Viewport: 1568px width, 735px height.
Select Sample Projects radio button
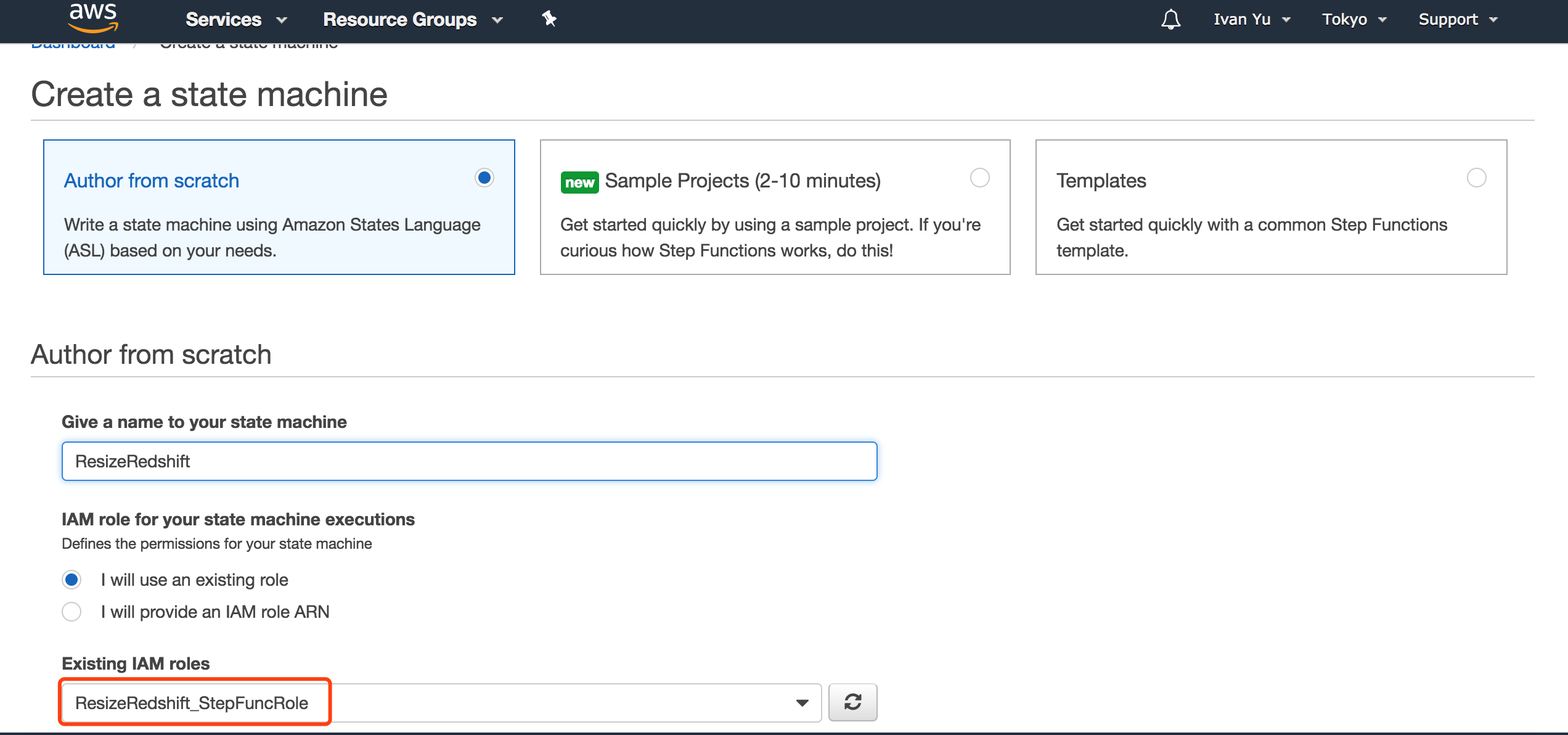(979, 178)
